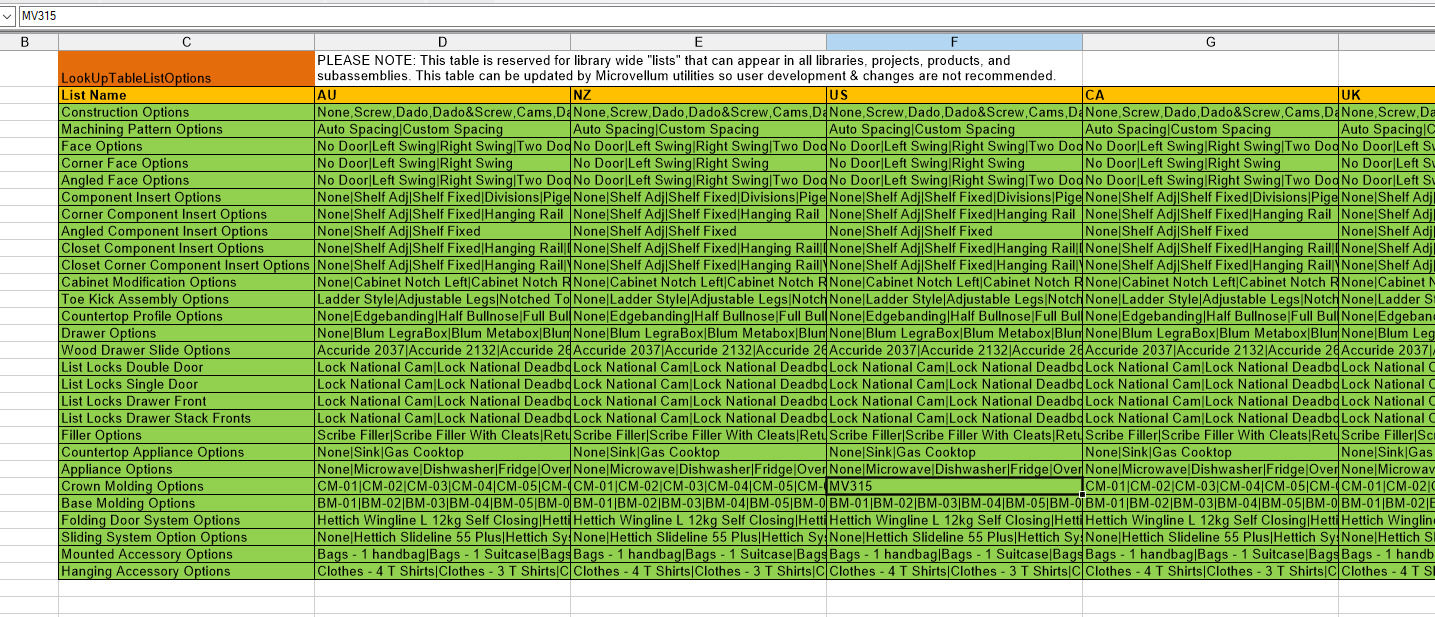Image resolution: width=1435 pixels, height=617 pixels.
Task: Select NZ column Wood Drawer Slide Accuride cell
Action: click(698, 350)
